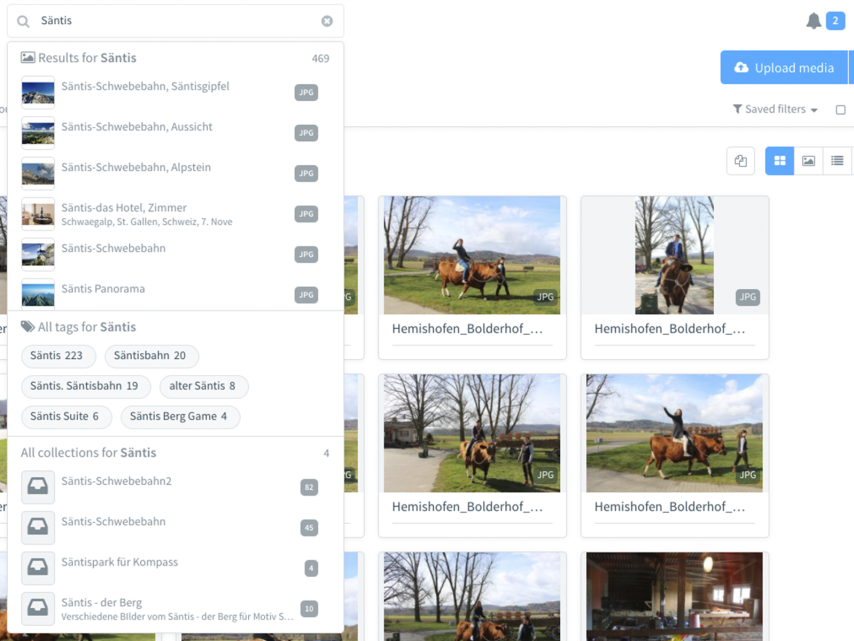This screenshot has width=854, height=641.
Task: Choose Säntis-das Hotel, Zimmer result
Action: pos(124,208)
